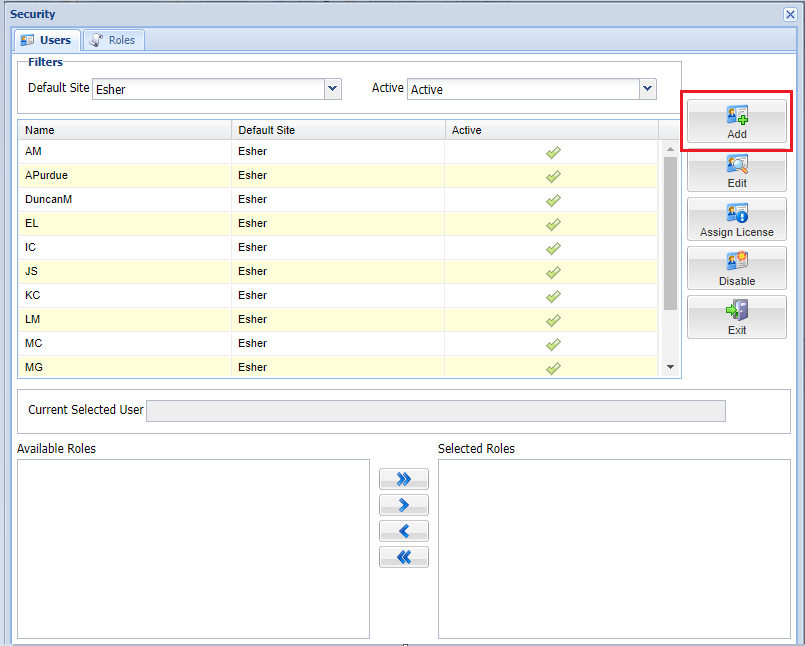Viewport: 805px width, 646px height.
Task: Move all roles back to Available
Action: pos(404,557)
